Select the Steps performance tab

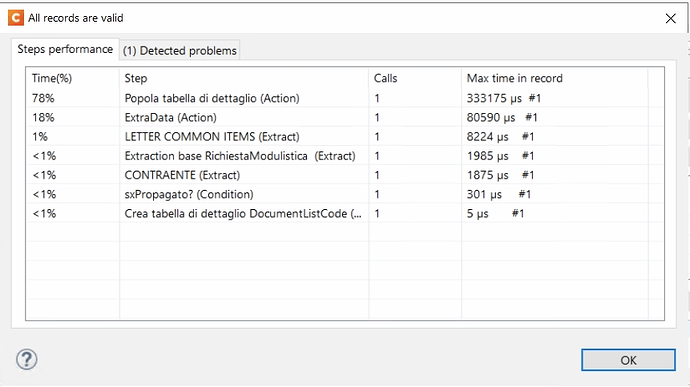tap(65, 49)
